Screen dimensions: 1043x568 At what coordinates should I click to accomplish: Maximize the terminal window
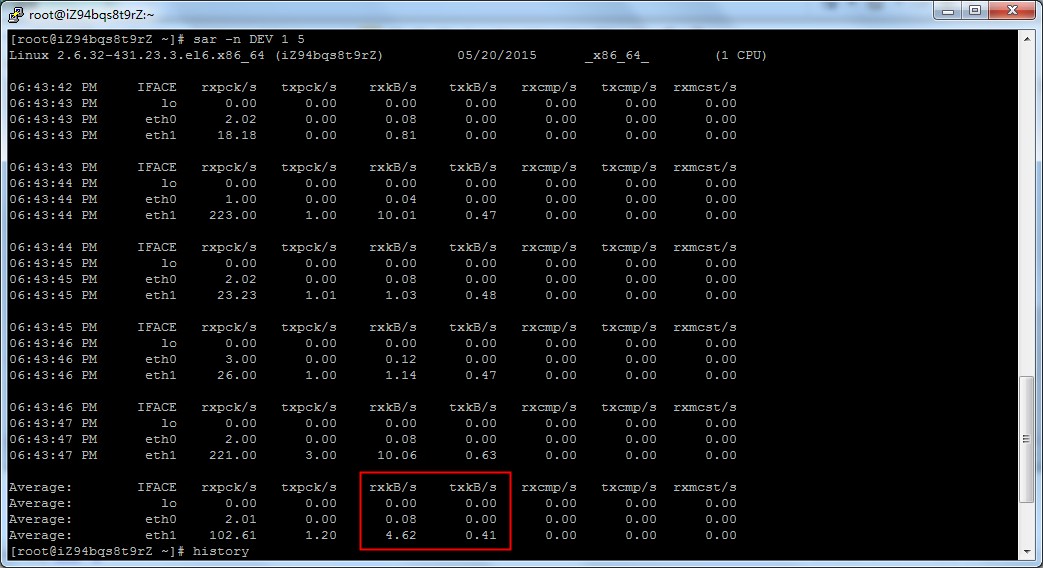[x=974, y=12]
